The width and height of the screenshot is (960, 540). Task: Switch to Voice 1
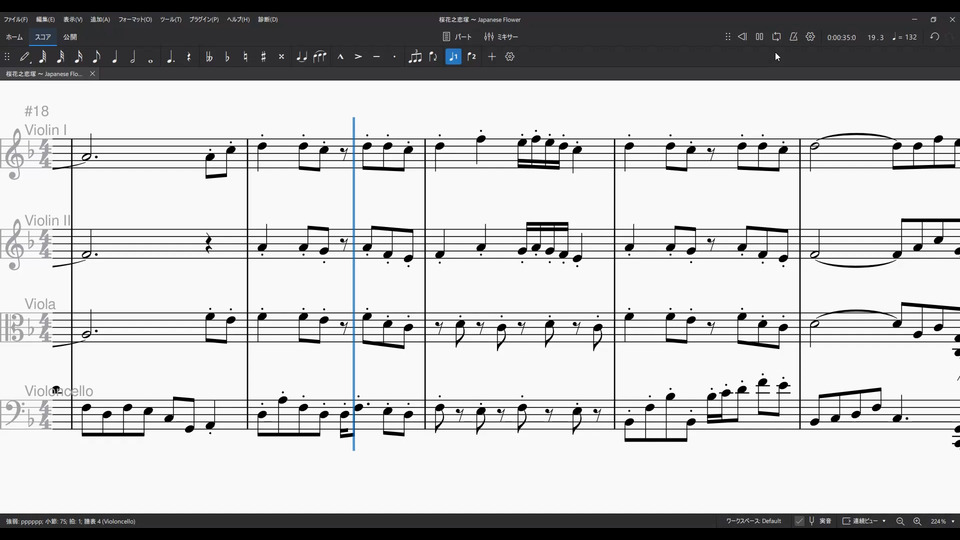click(x=454, y=57)
